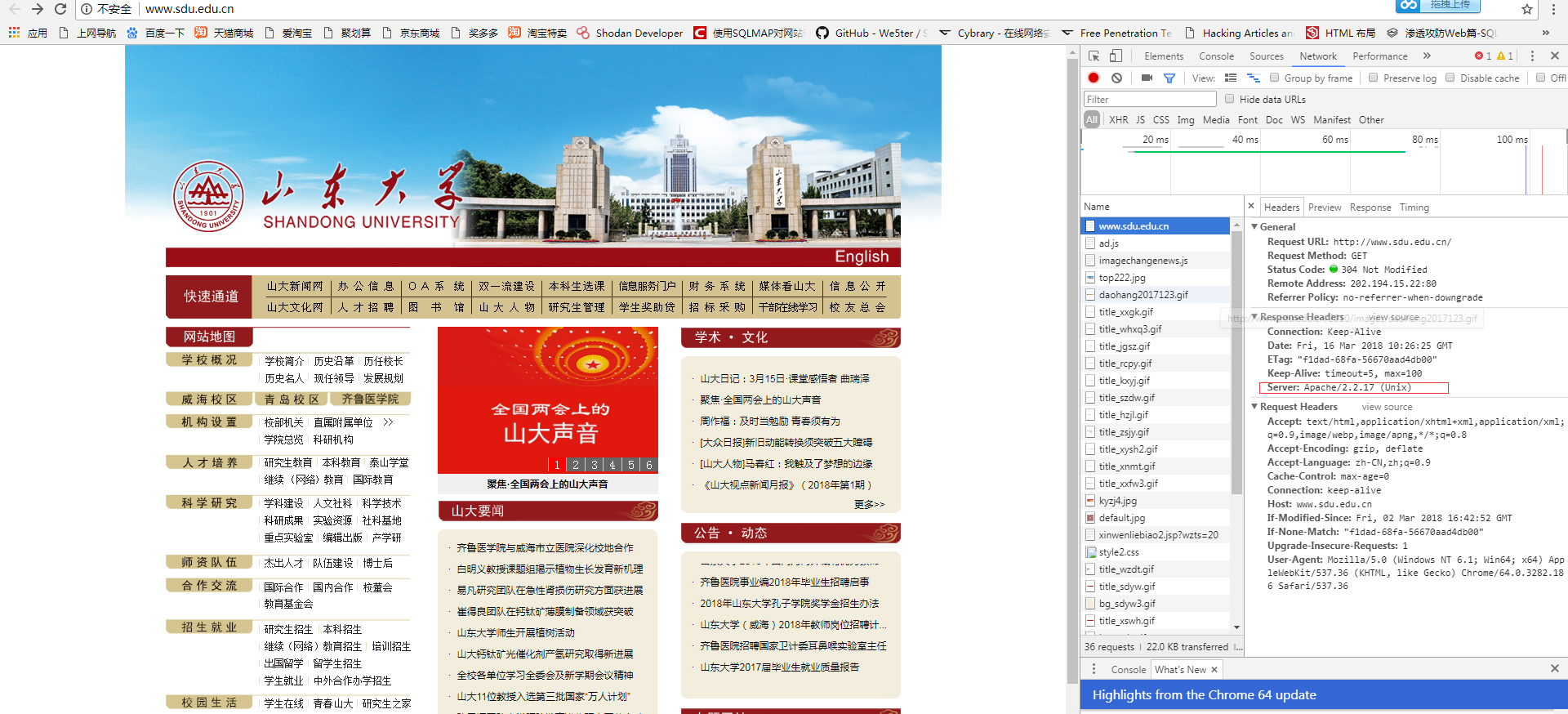The height and width of the screenshot is (714, 1568).
Task: Open 学校简介 link
Action: (284, 361)
